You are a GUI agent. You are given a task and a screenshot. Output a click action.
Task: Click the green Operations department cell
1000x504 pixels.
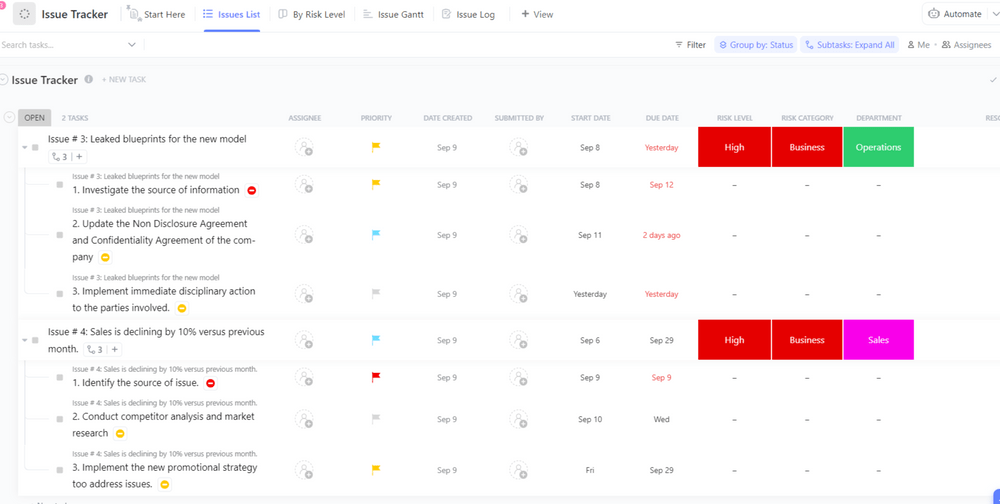pyautogui.click(x=878, y=148)
